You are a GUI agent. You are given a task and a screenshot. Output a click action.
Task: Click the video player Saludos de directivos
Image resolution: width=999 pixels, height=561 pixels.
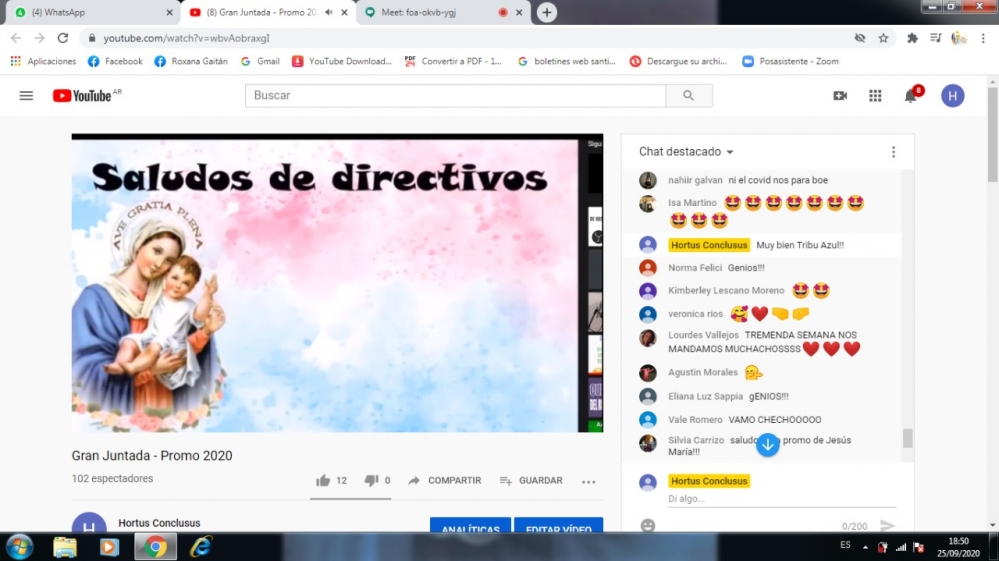(x=337, y=283)
